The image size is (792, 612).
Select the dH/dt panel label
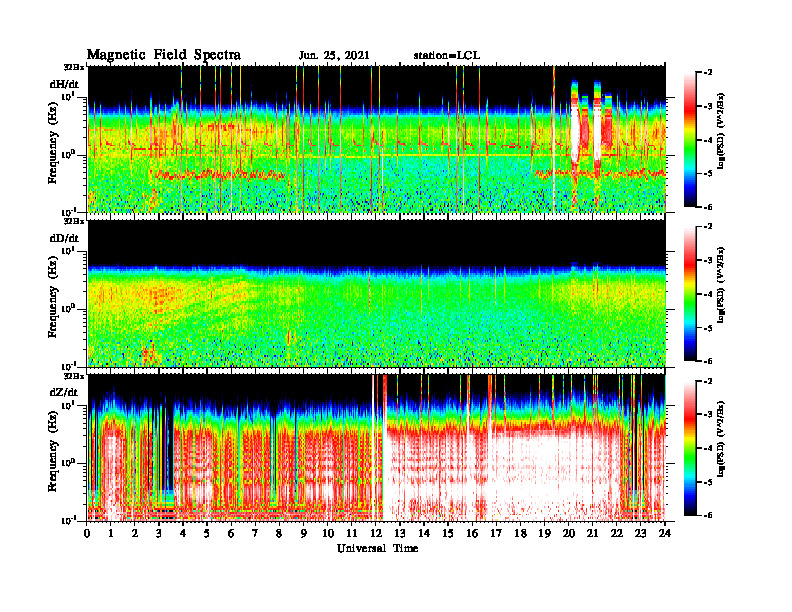(x=64, y=84)
